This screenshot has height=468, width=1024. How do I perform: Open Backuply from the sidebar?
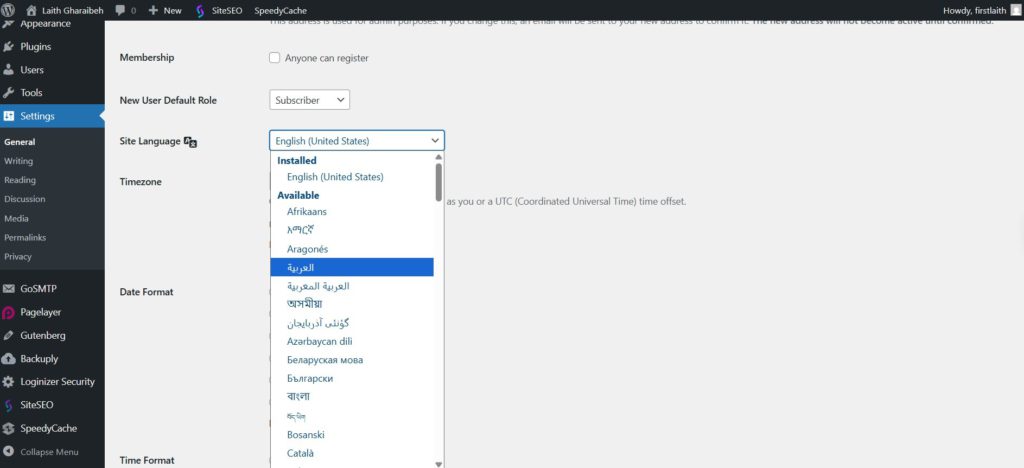click(x=39, y=358)
